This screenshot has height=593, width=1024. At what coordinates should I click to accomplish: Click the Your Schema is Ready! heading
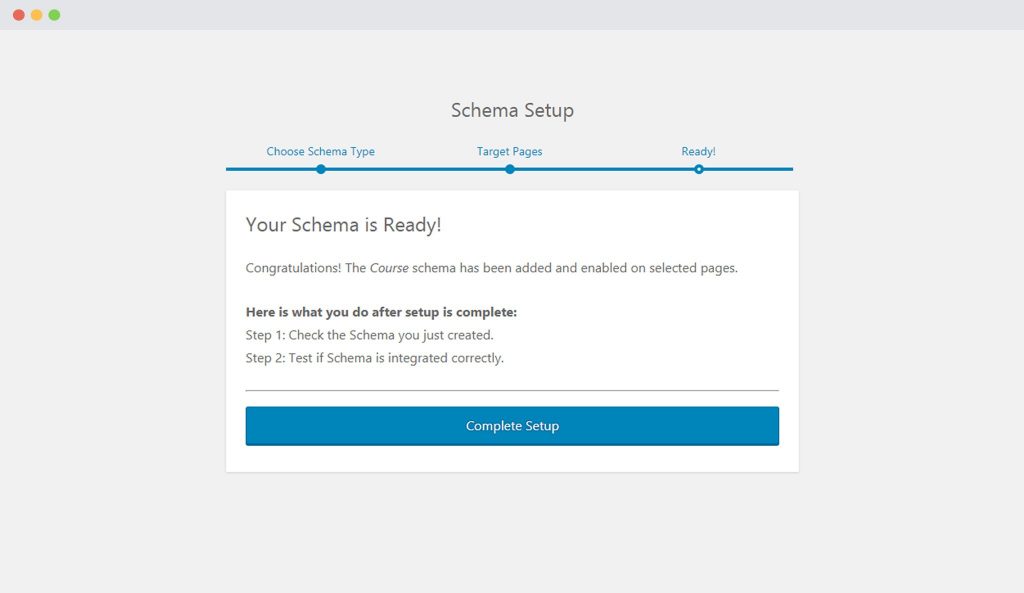[343, 225]
